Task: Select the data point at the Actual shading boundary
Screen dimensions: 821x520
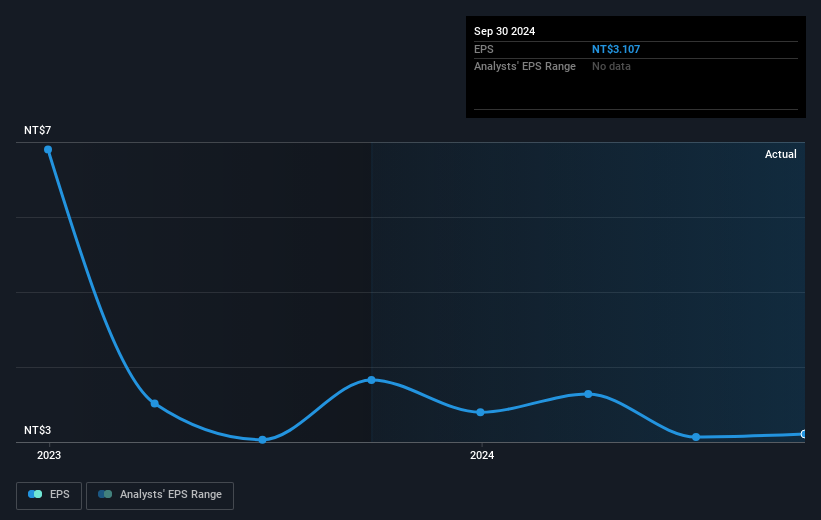Action: [x=371, y=380]
